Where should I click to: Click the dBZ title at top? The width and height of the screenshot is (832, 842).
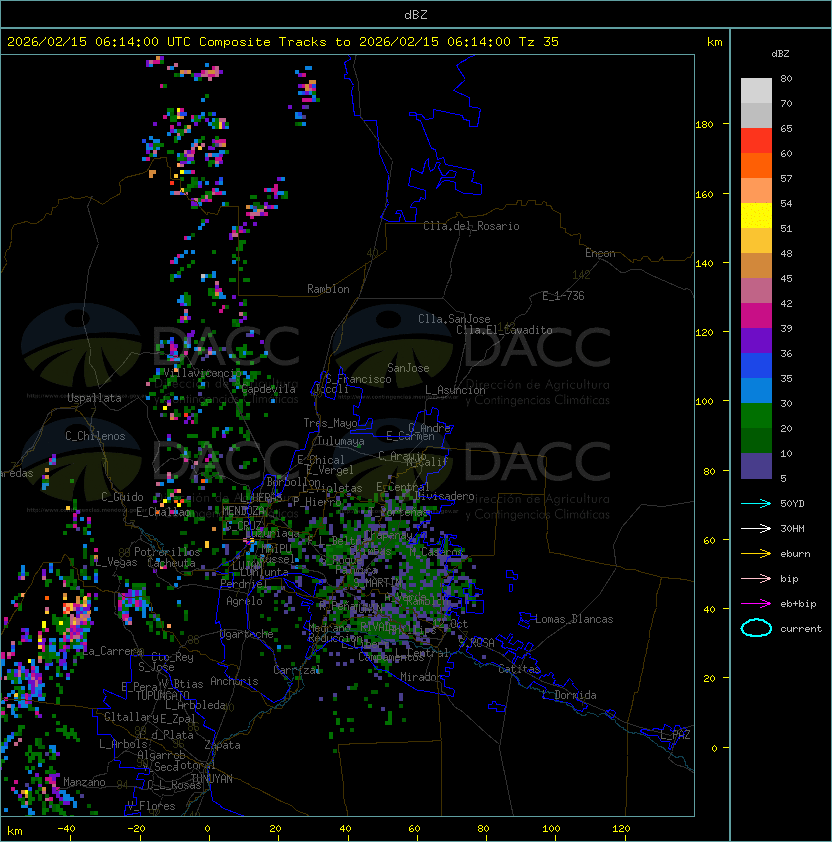click(x=416, y=15)
